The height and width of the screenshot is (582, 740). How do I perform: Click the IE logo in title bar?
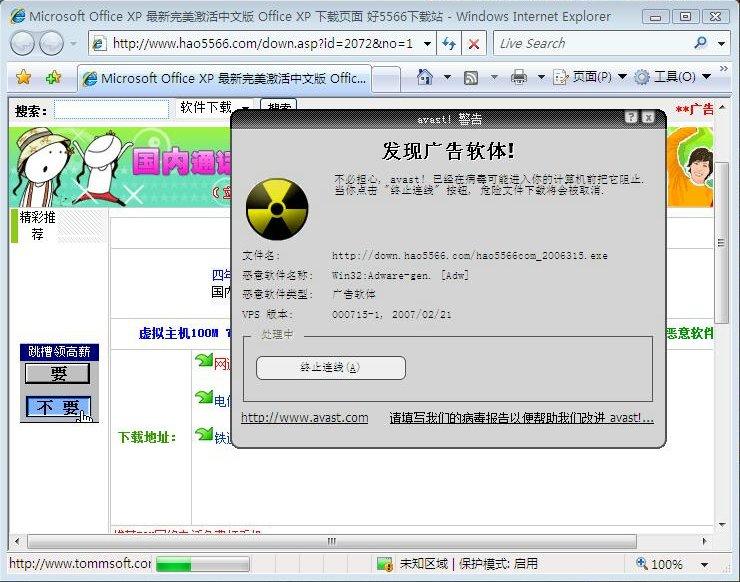tap(17, 16)
